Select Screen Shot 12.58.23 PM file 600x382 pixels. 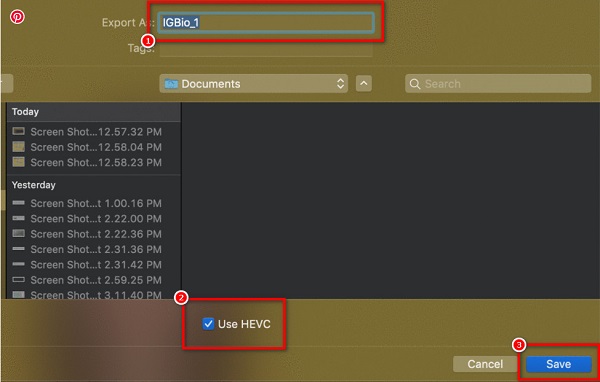click(94, 162)
